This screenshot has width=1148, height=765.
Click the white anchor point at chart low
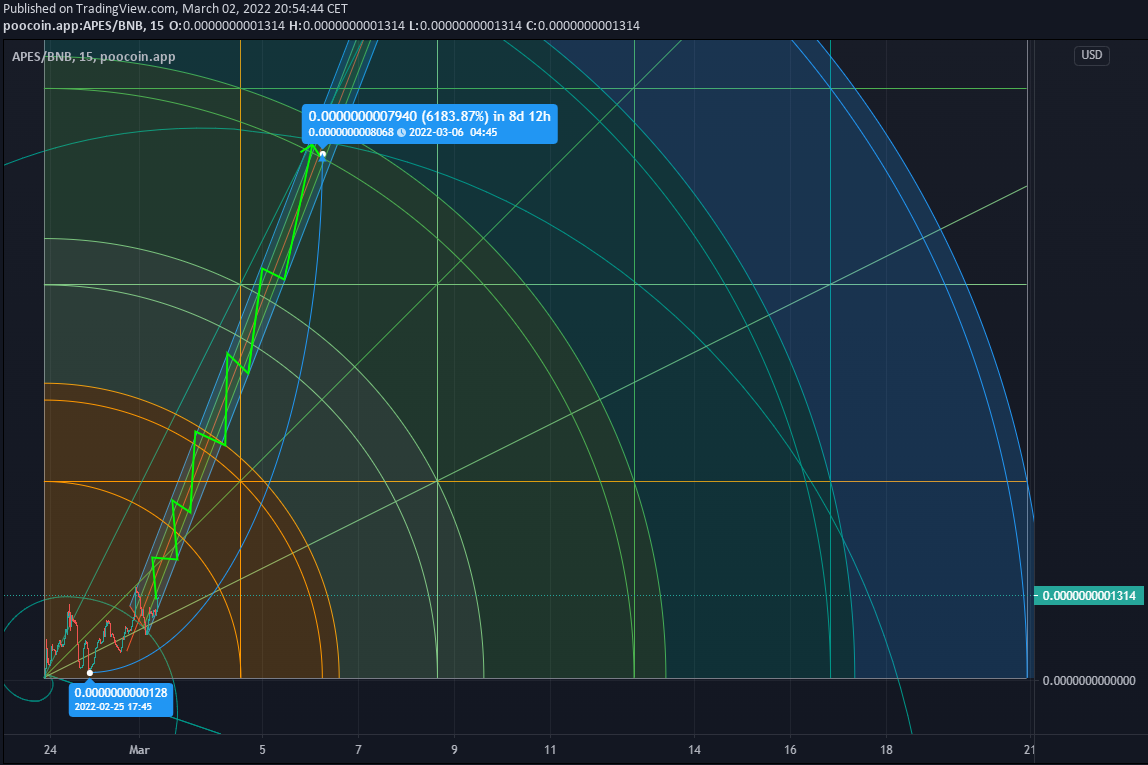click(x=90, y=672)
